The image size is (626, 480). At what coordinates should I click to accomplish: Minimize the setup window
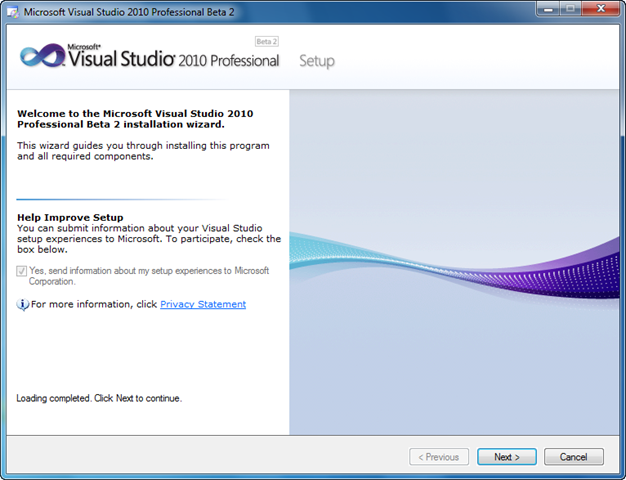(547, 9)
